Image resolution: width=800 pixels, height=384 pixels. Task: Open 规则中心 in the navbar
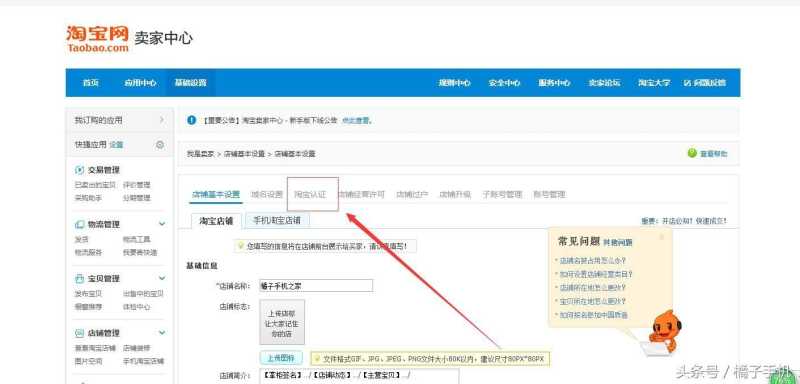tap(454, 83)
